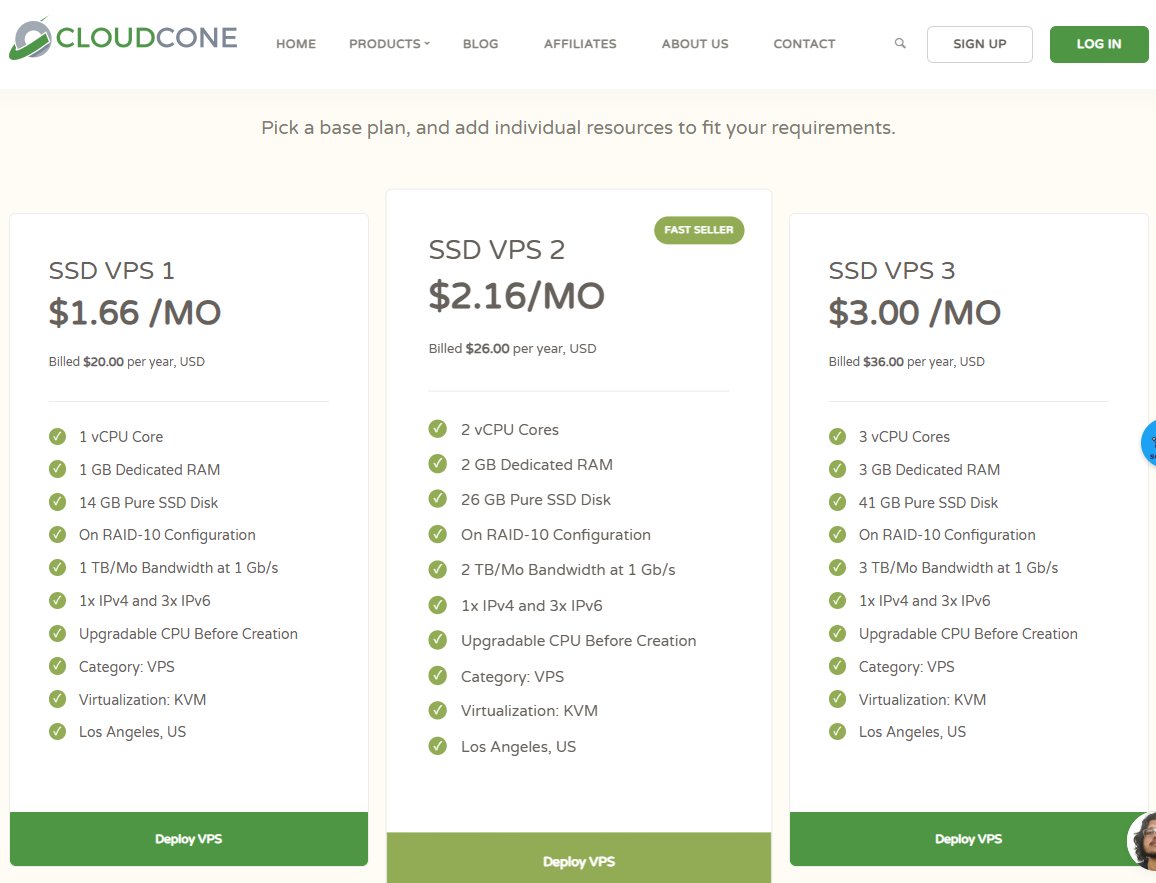Click the Log In button
Image resolution: width=1156 pixels, height=883 pixels.
coord(1099,44)
